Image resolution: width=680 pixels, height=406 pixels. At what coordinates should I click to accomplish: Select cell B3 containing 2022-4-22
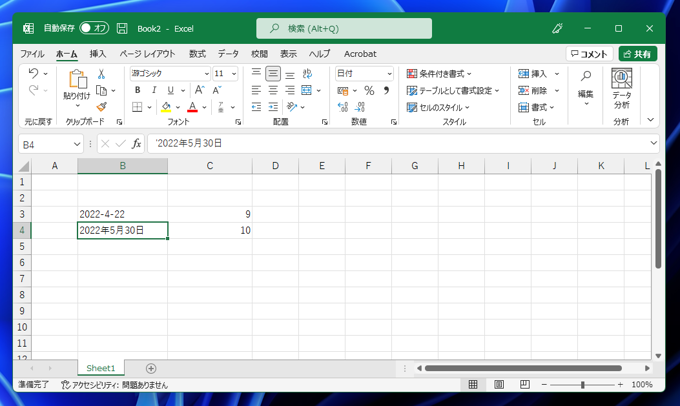point(122,214)
